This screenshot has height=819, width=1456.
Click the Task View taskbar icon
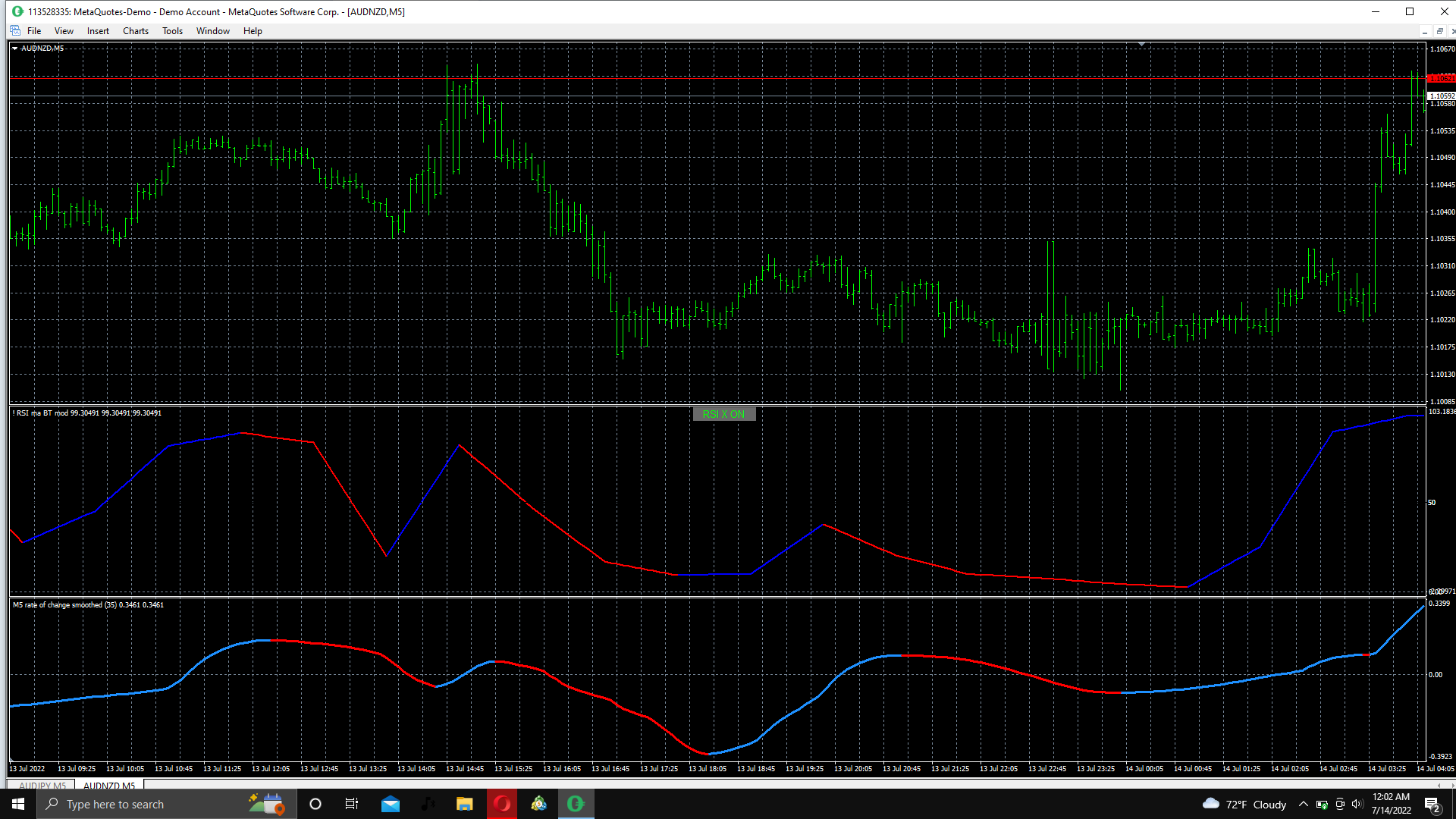(352, 804)
